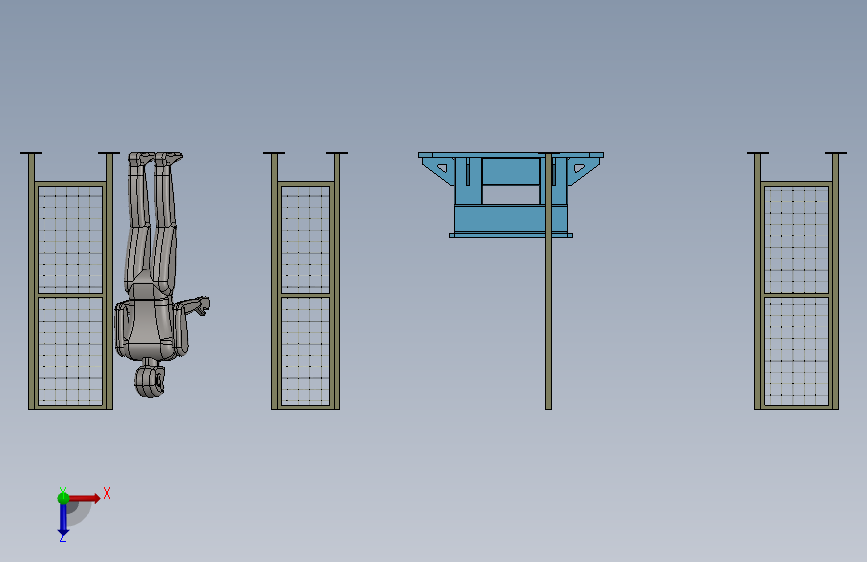Select the bottom flange plate of blue assembly

[x=510, y=235]
